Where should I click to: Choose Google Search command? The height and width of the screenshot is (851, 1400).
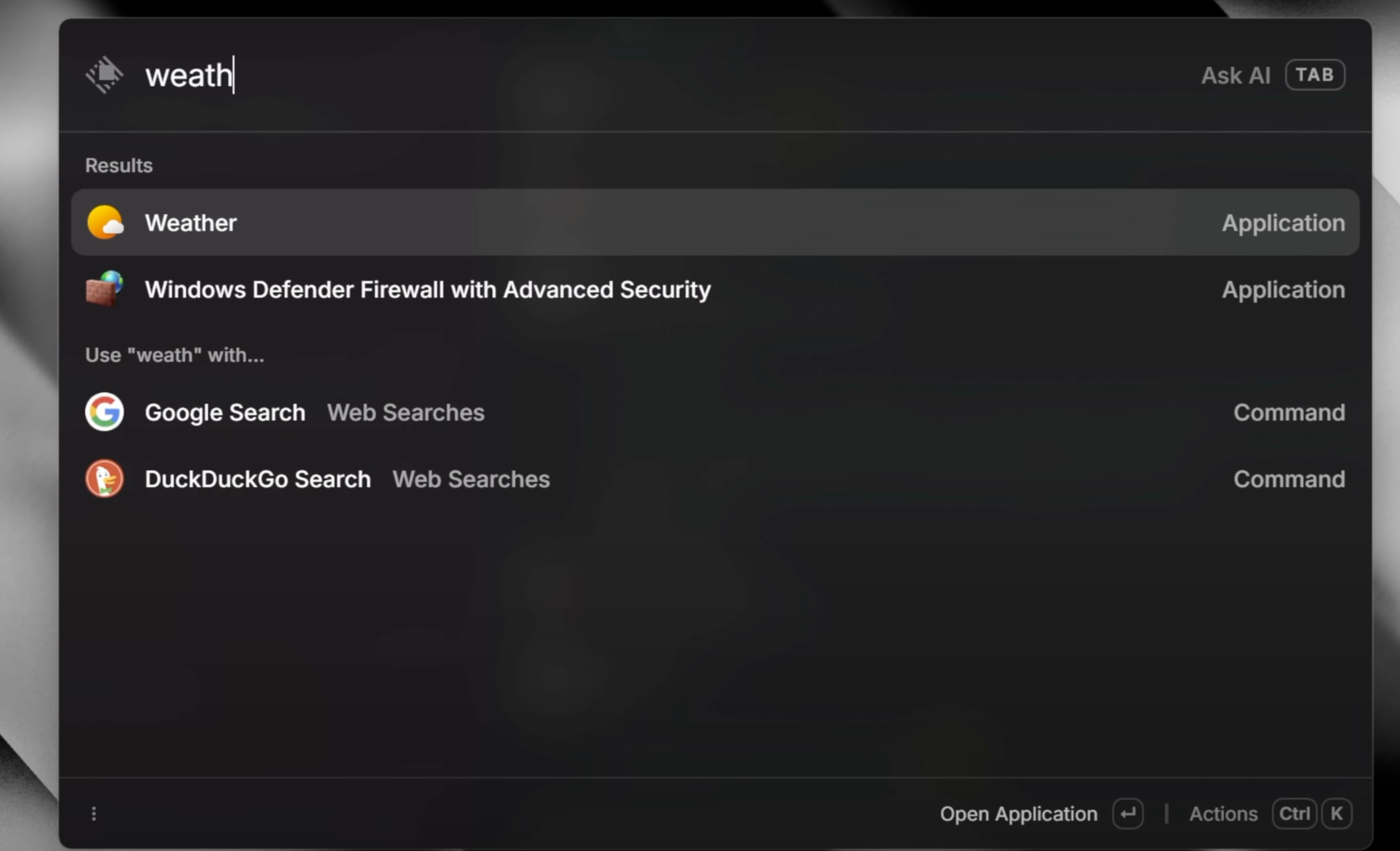tap(225, 413)
